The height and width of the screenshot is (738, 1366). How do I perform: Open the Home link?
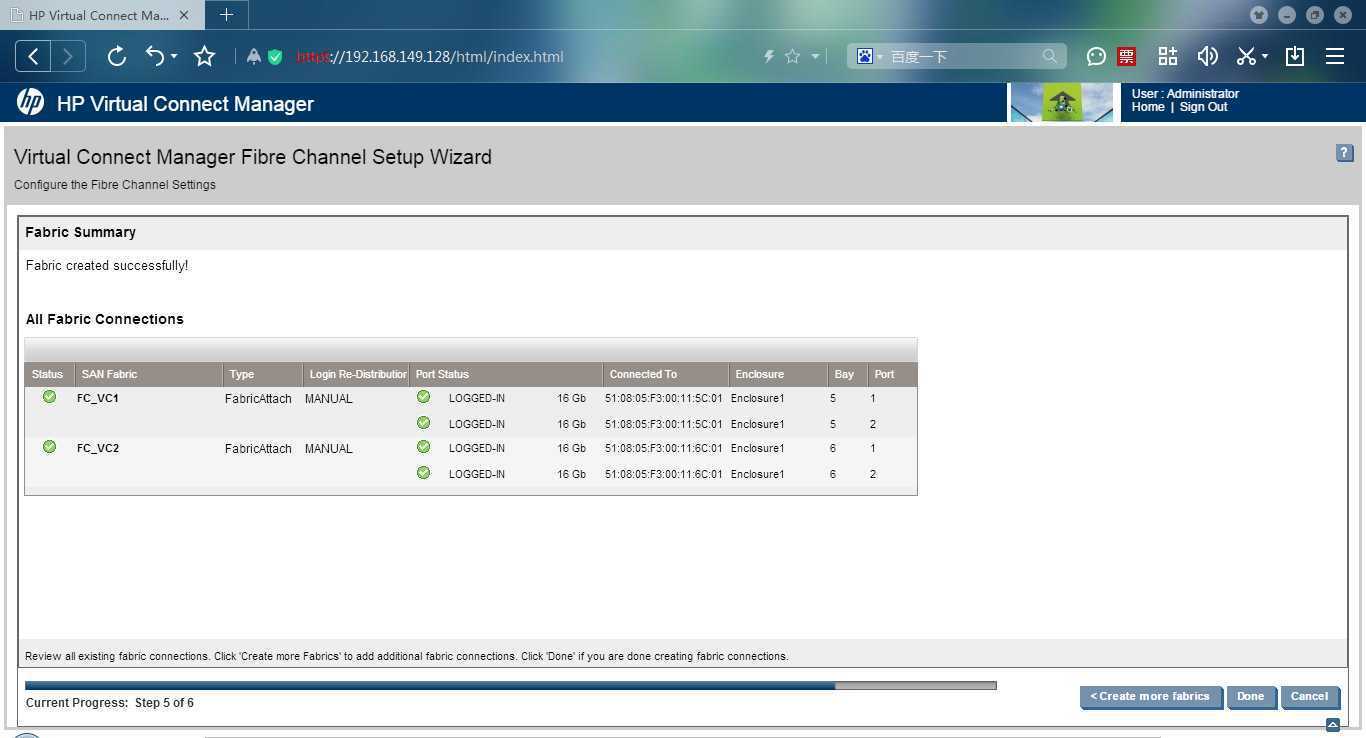[1148, 107]
